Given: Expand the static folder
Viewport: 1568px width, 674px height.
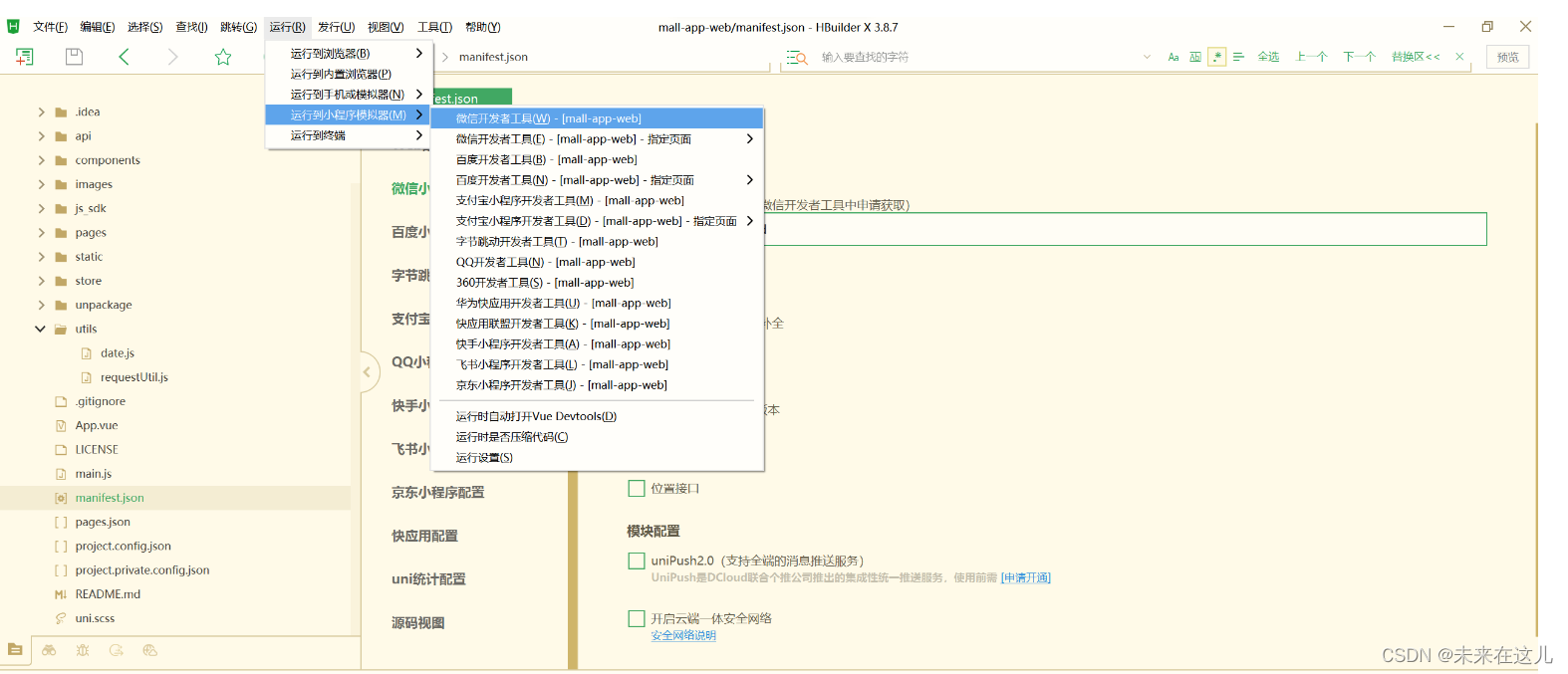Looking at the screenshot, I should 41,257.
